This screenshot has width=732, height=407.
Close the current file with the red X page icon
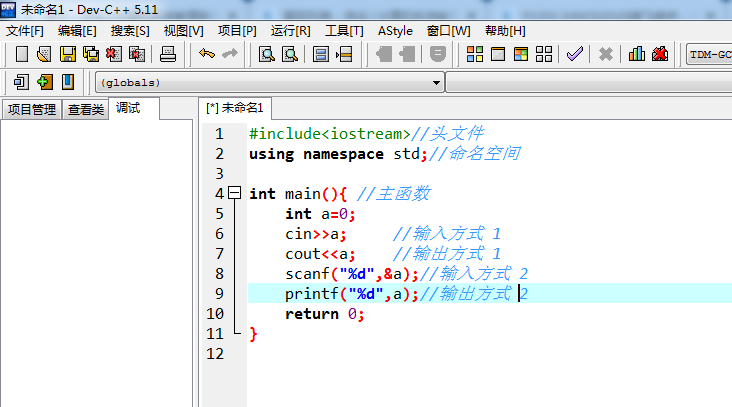coord(114,54)
